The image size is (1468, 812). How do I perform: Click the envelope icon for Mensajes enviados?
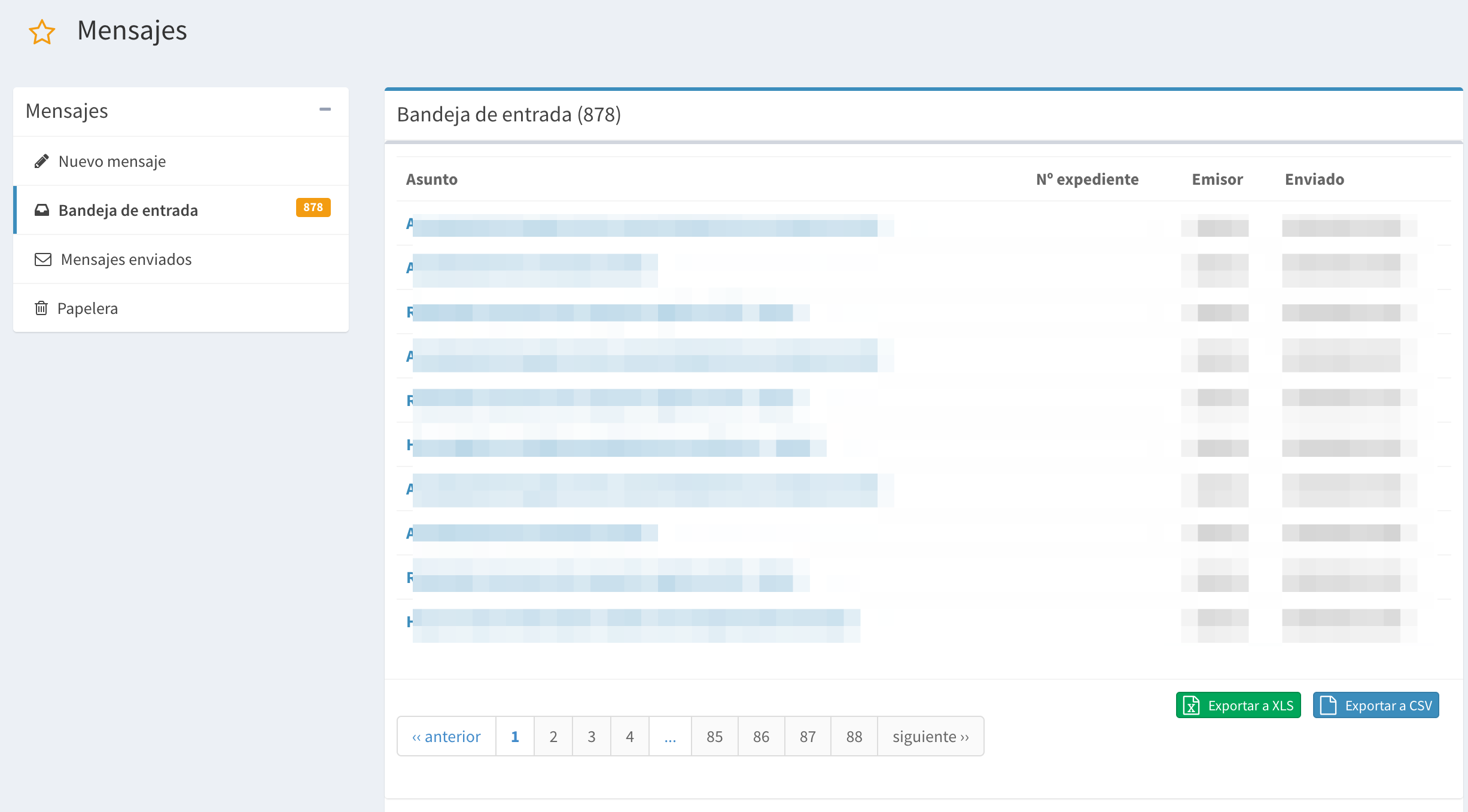[x=42, y=260]
